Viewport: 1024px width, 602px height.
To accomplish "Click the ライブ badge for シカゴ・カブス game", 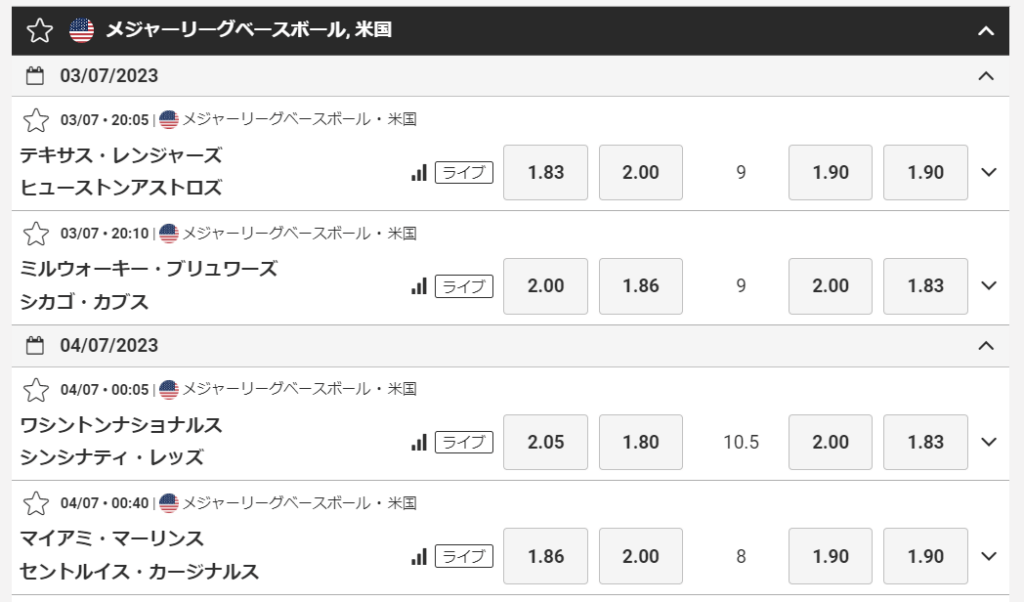I will coord(464,286).
